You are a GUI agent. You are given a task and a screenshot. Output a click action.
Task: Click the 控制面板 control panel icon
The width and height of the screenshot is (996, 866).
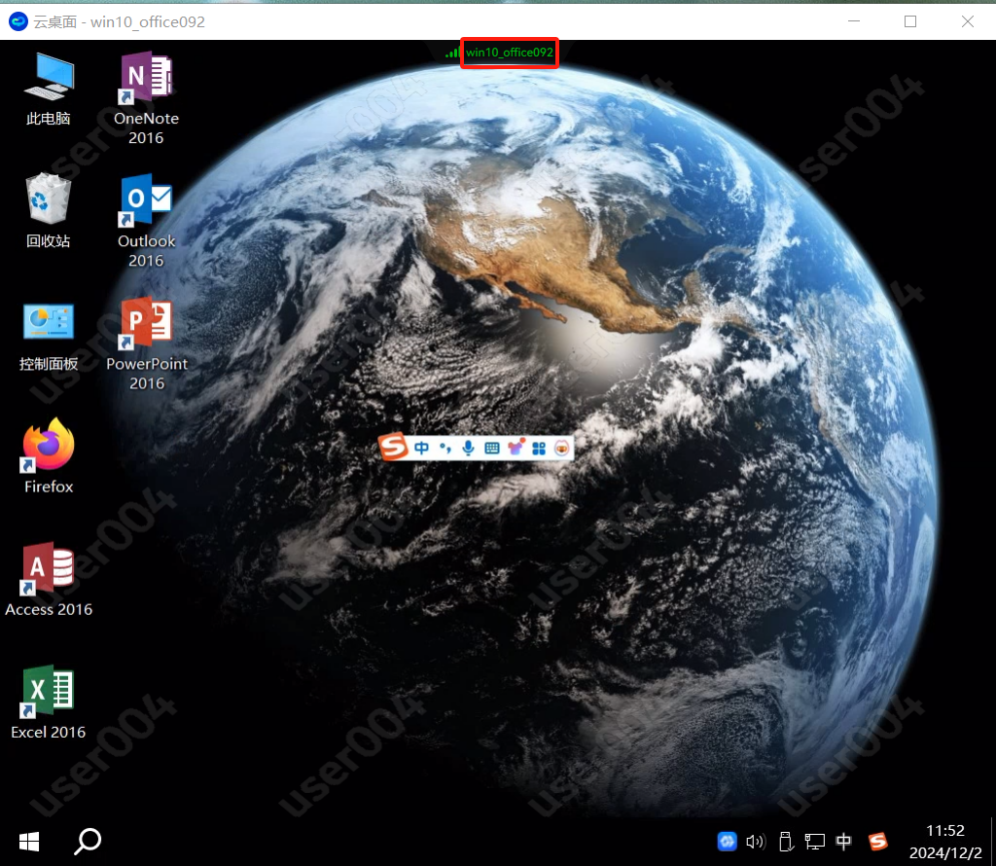point(49,323)
